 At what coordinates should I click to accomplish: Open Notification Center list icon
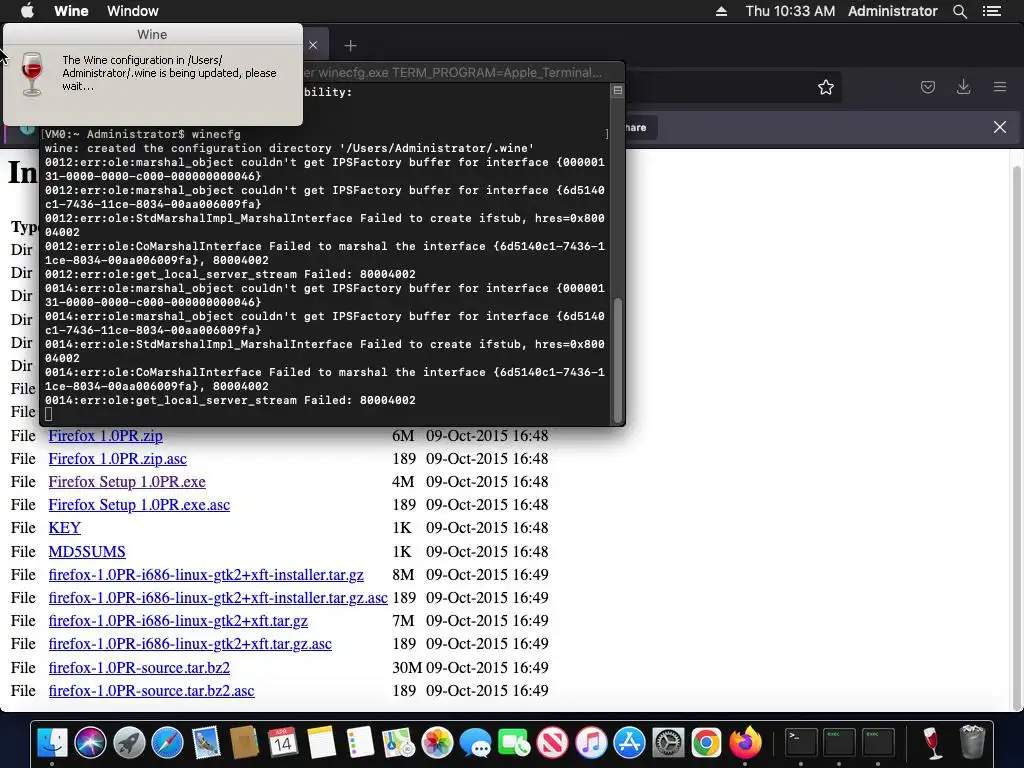click(991, 11)
